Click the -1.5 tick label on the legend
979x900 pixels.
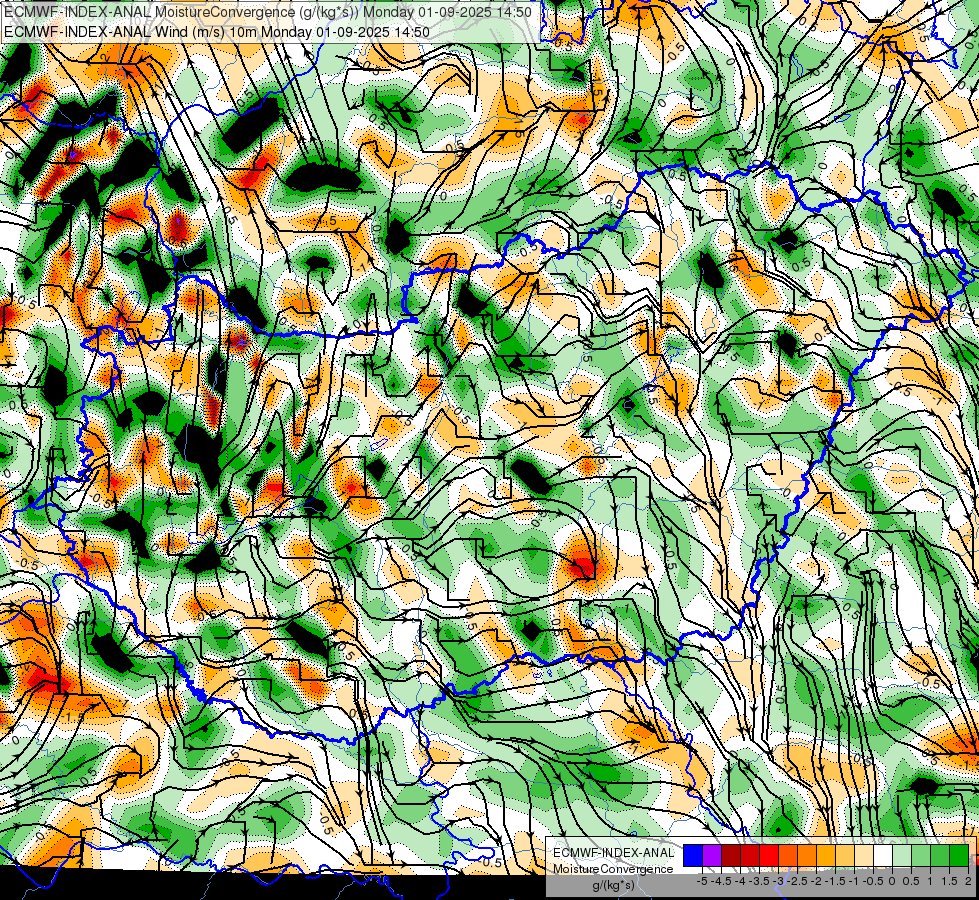(x=835, y=881)
